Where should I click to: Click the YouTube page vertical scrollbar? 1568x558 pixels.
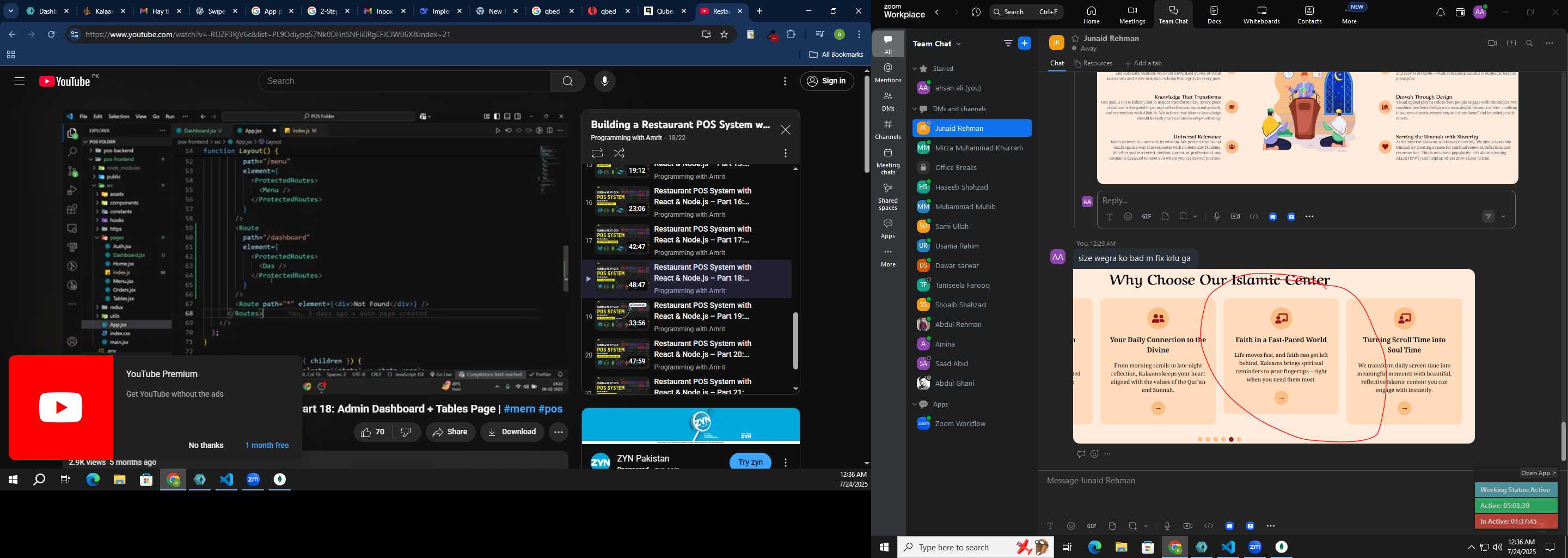pos(866,124)
